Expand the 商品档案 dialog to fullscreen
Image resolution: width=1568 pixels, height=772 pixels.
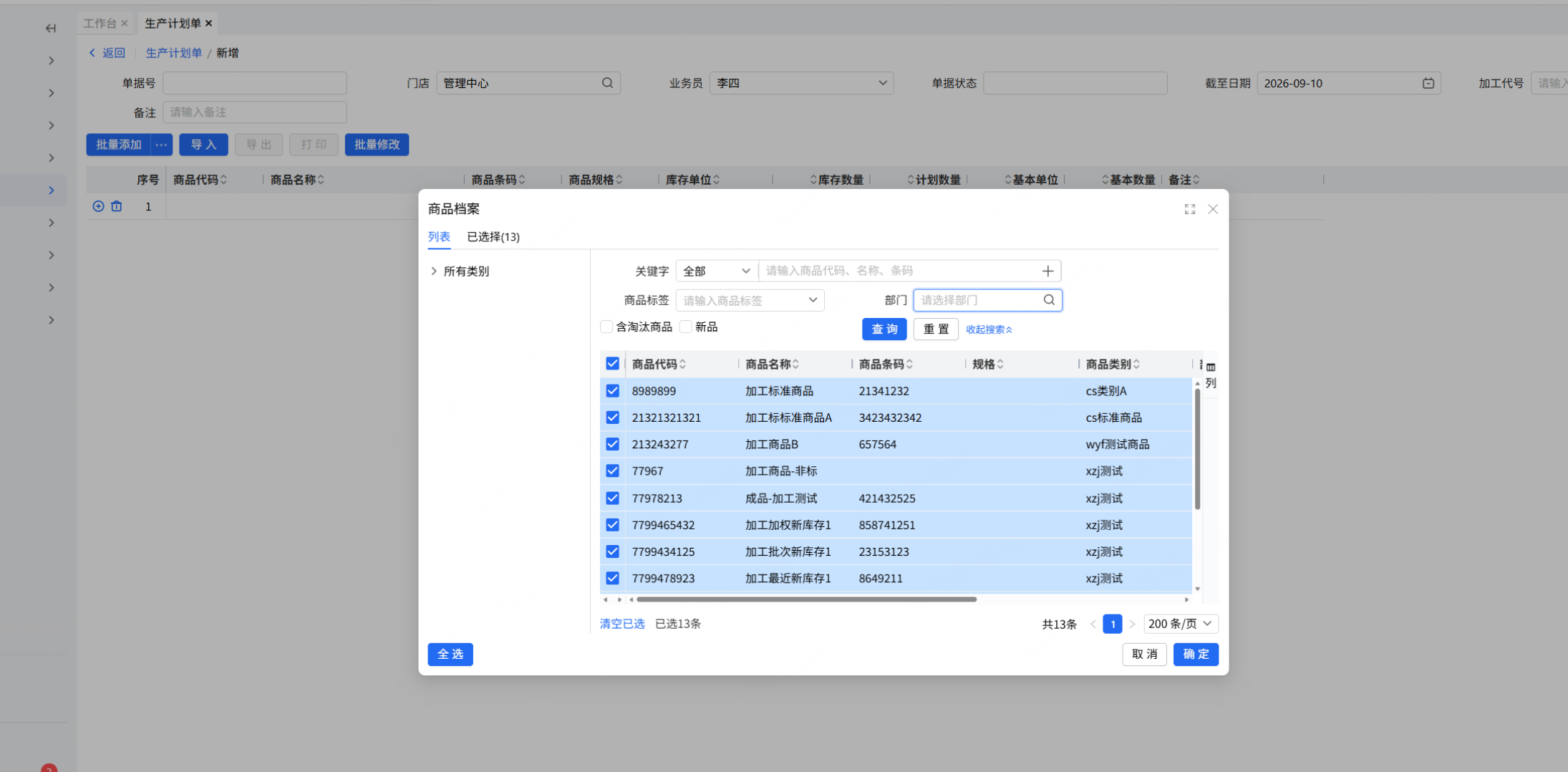(x=1190, y=209)
